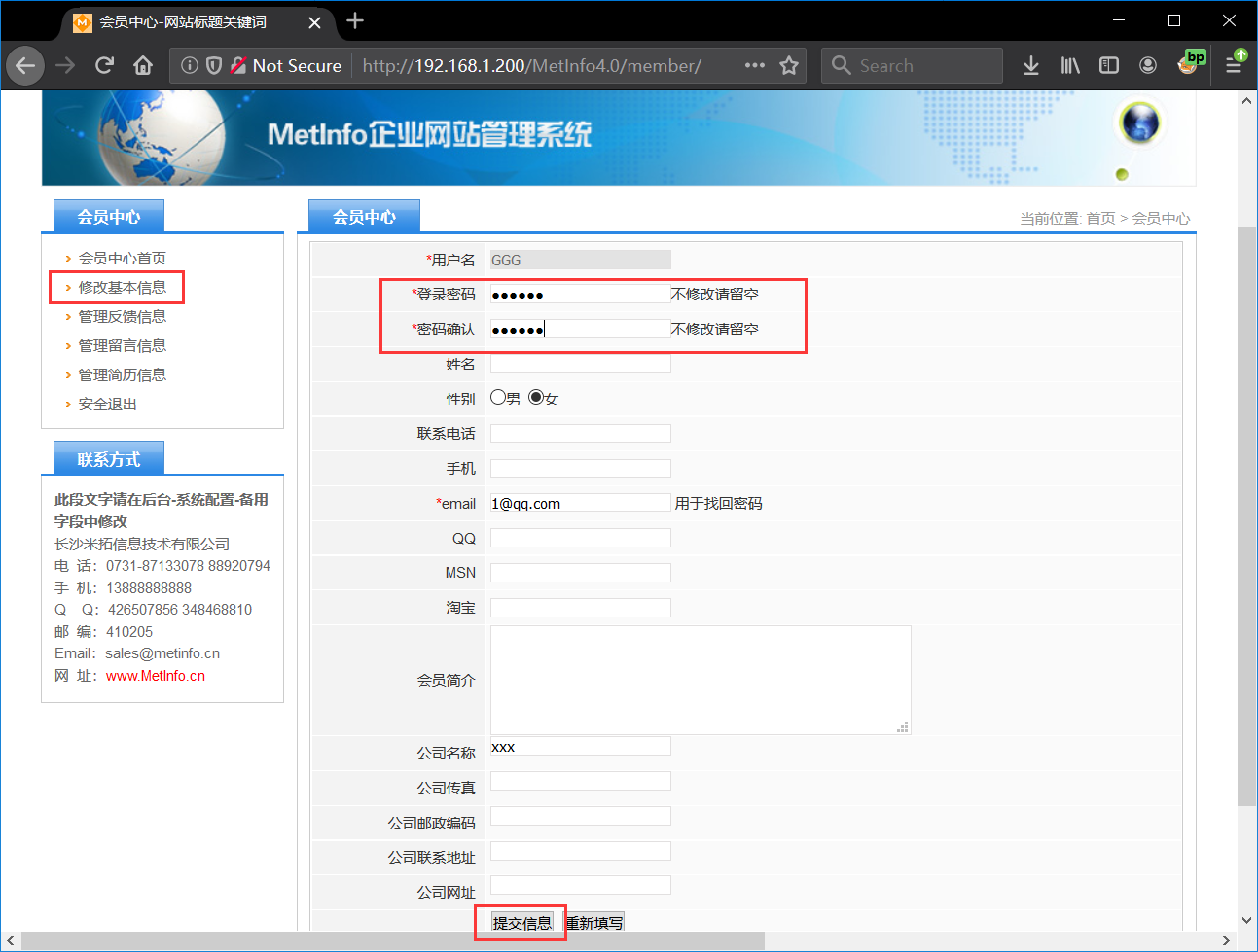Show site information icon in address bar
Screen dimensions: 1258x952
pyautogui.click(x=190, y=65)
